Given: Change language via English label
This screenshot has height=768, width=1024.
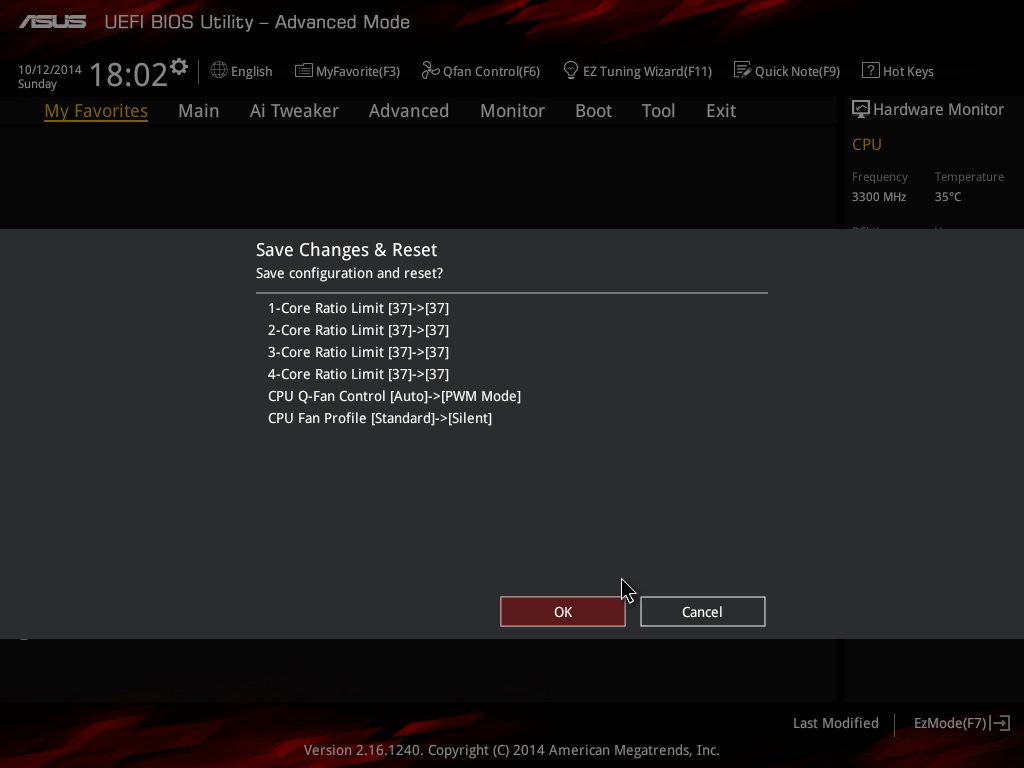Looking at the screenshot, I should pyautogui.click(x=251, y=71).
